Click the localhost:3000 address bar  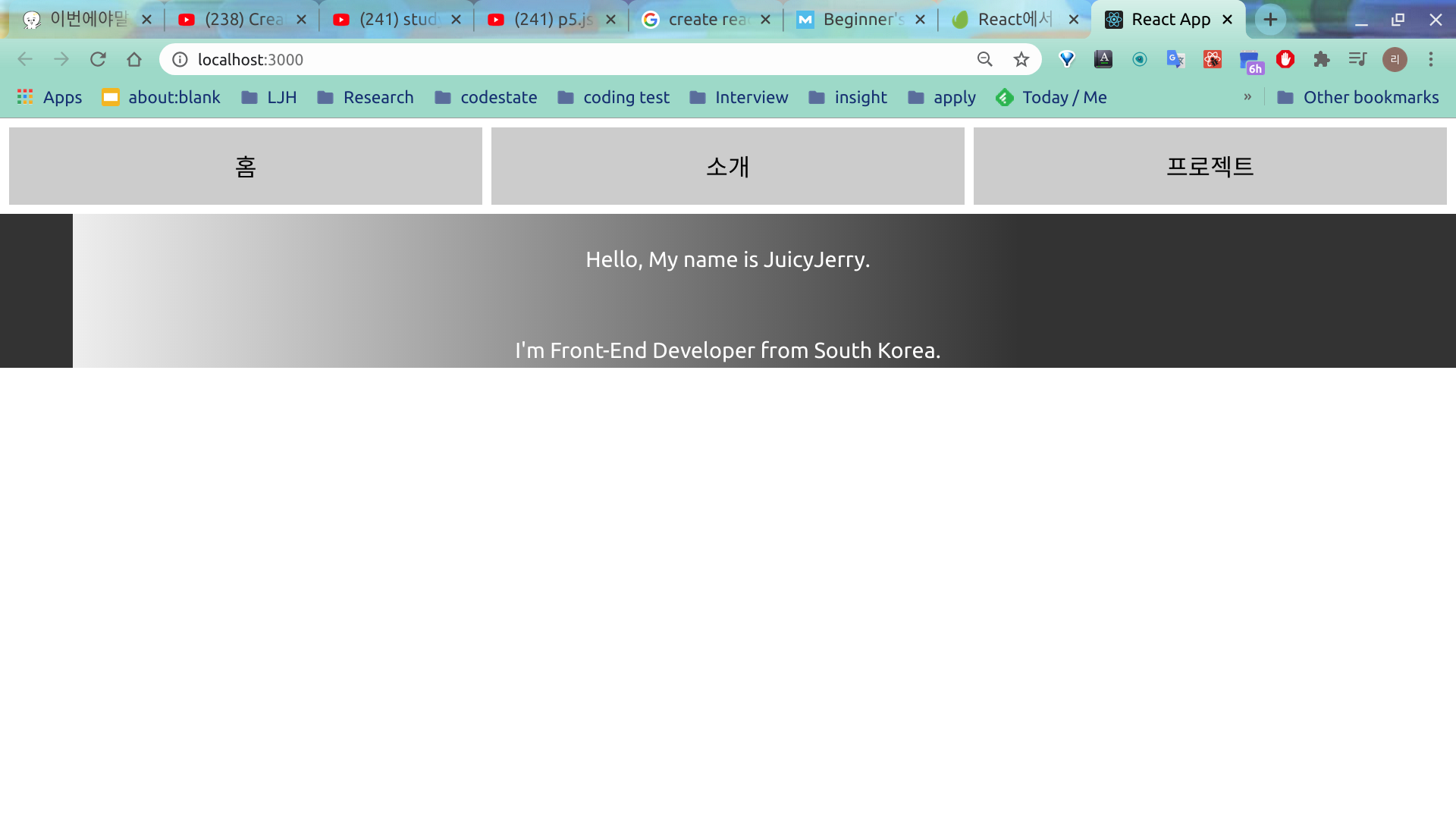pyautogui.click(x=531, y=59)
